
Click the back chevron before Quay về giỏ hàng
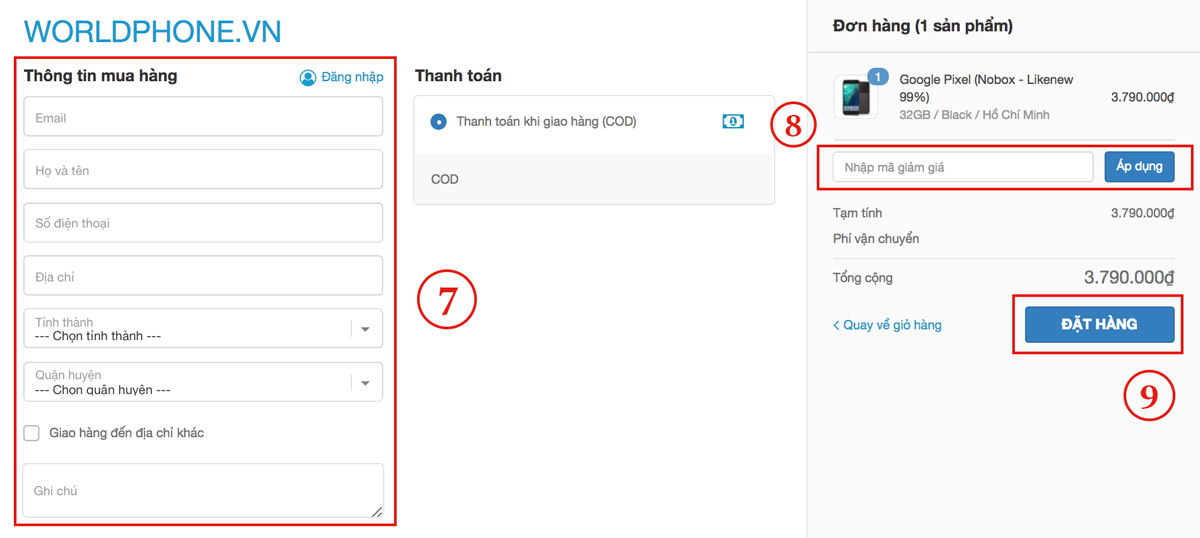836,325
